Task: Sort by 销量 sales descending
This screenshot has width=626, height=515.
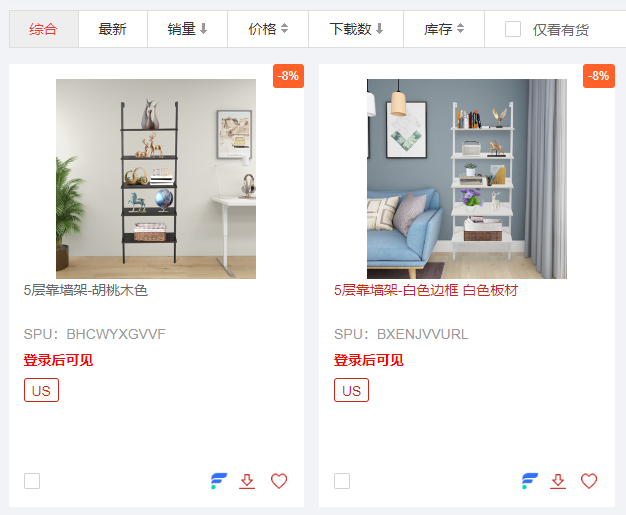Action: (187, 29)
